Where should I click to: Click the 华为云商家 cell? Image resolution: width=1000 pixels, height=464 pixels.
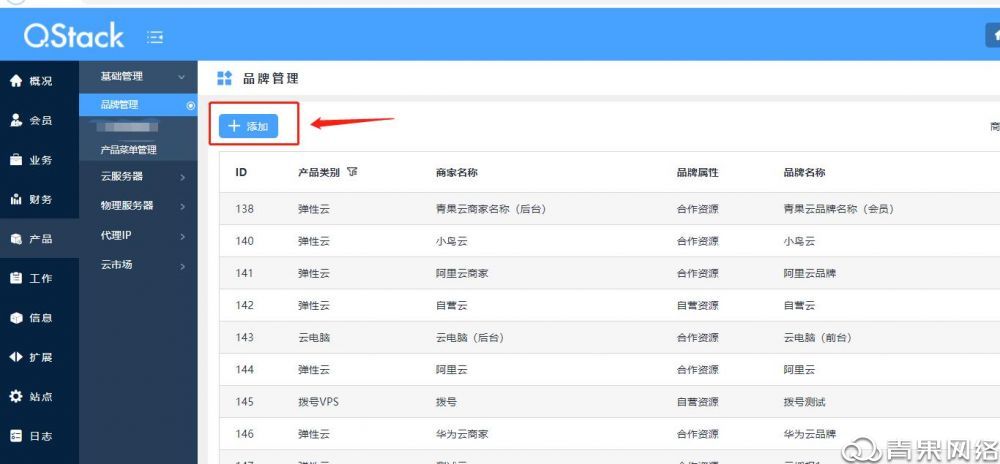[462, 434]
